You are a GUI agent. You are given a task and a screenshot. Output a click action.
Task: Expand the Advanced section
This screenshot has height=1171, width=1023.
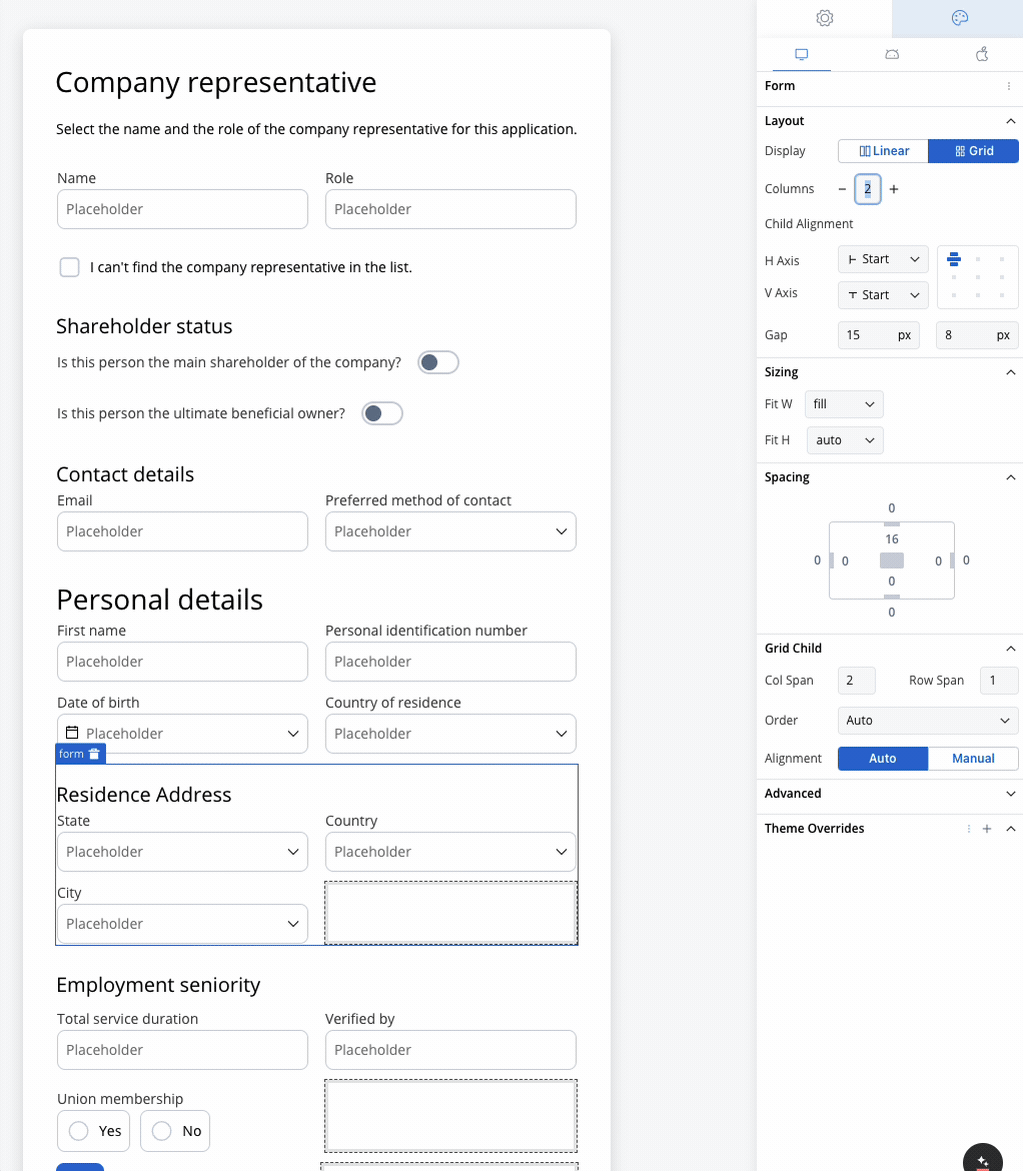[x=889, y=794]
